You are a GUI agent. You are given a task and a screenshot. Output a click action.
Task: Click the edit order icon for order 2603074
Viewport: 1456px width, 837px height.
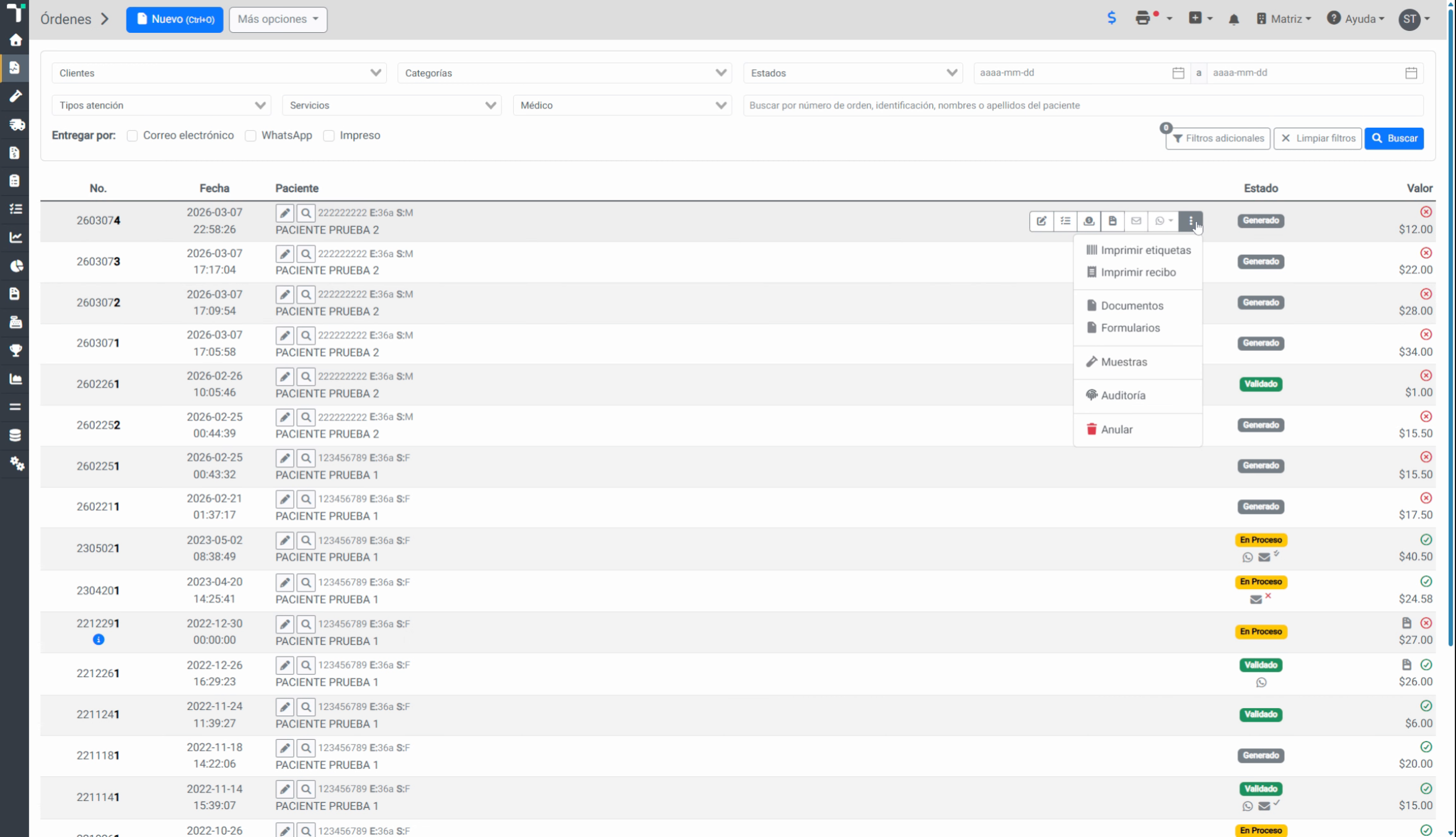pos(1041,221)
